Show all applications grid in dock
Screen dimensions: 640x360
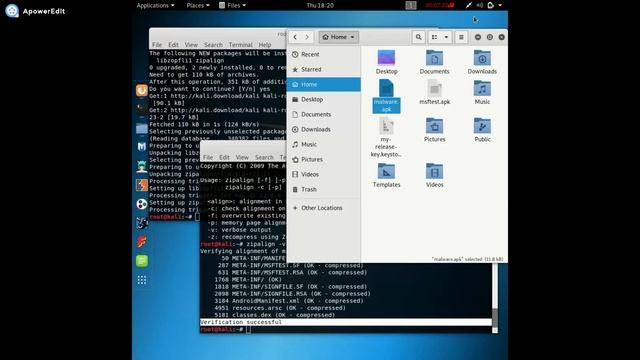(x=142, y=280)
